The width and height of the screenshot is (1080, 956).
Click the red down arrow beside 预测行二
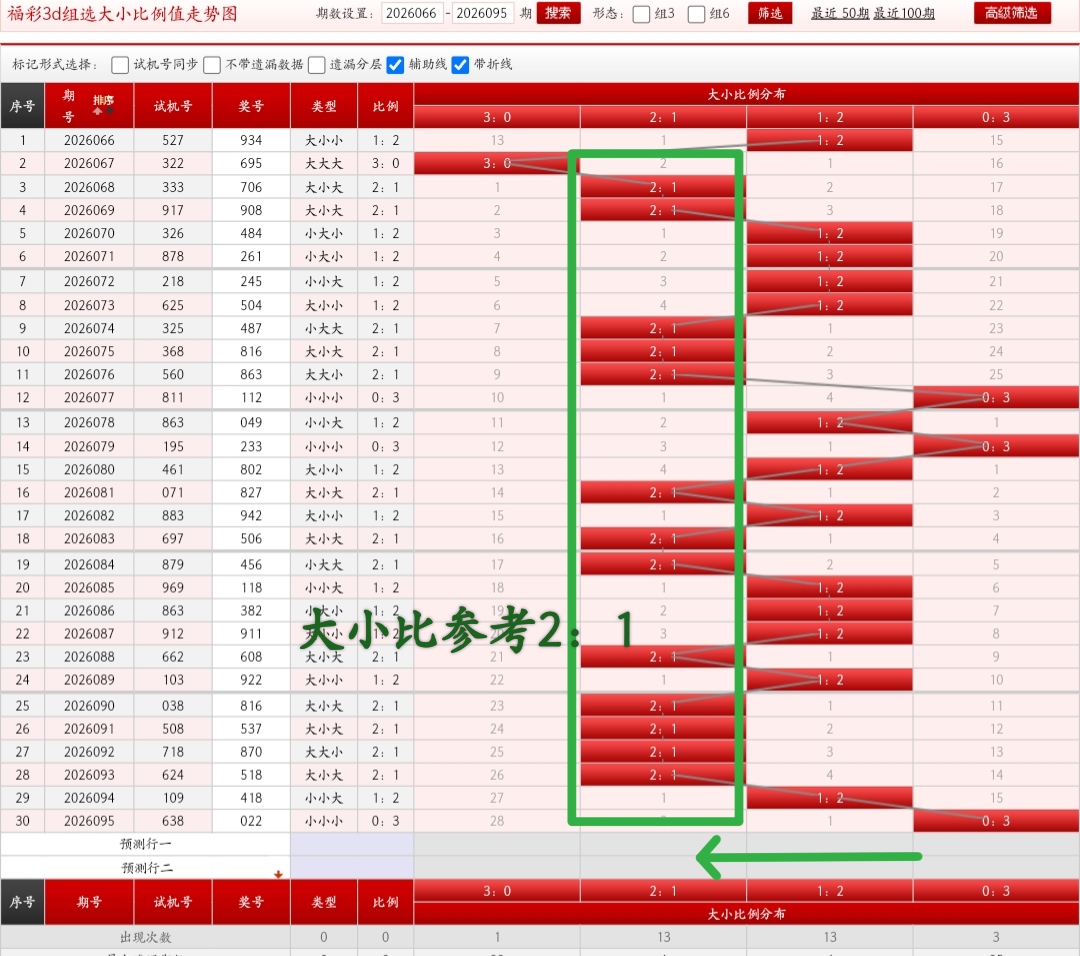pos(278,874)
